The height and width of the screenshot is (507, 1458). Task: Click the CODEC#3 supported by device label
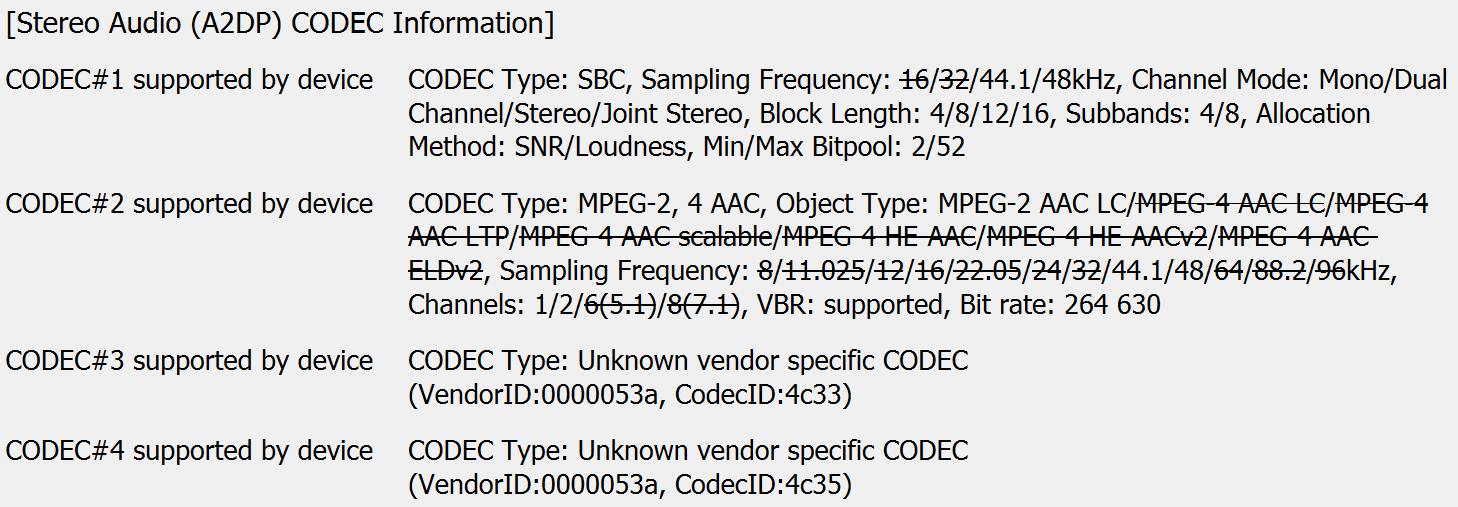coord(190,361)
